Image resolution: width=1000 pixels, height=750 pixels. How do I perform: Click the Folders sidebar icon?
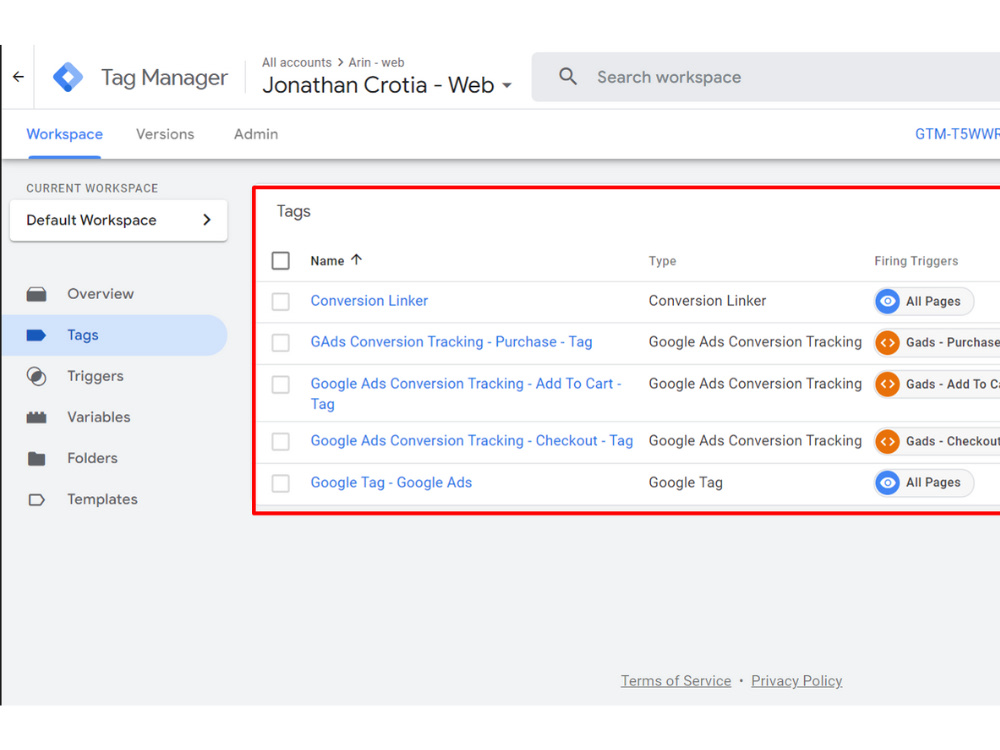pyautogui.click(x=36, y=459)
